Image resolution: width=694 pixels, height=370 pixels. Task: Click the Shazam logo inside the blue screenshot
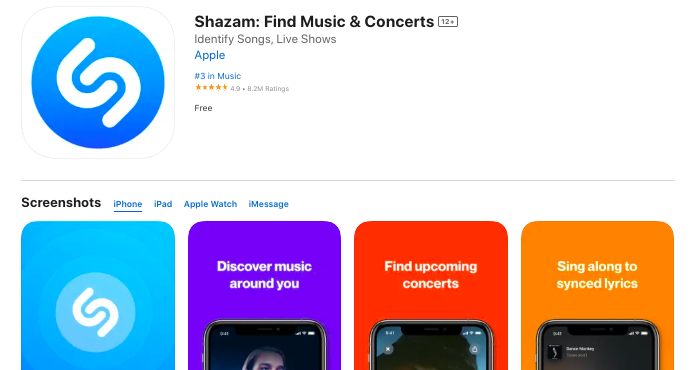(96, 312)
